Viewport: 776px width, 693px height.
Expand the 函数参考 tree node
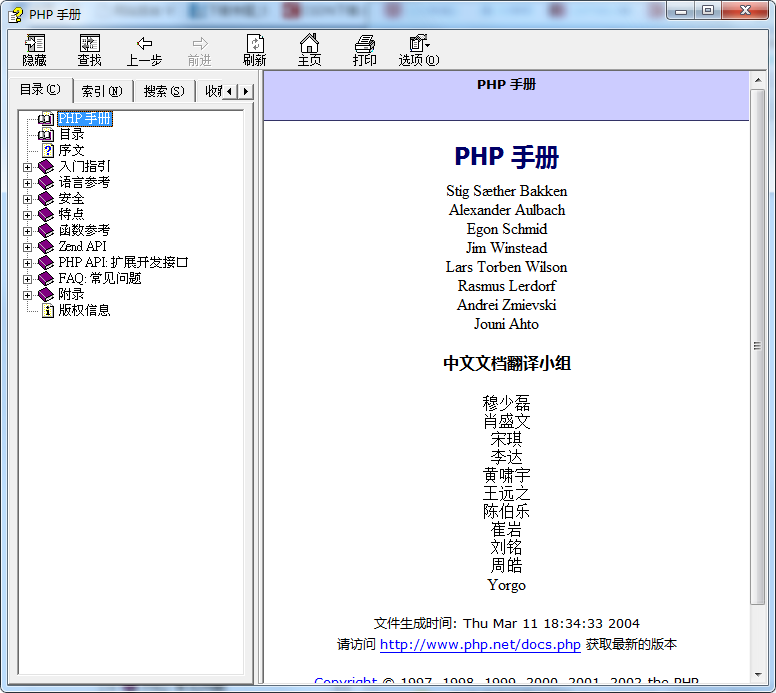click(x=28, y=231)
